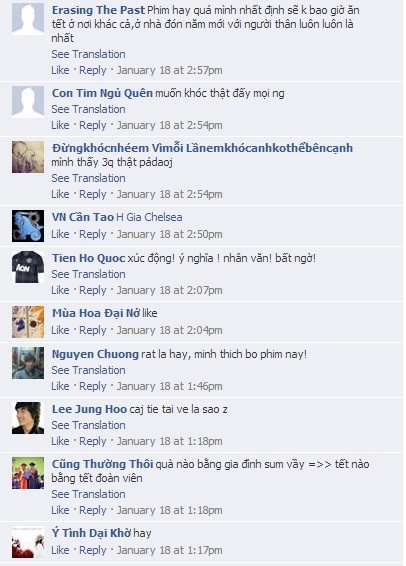Like Erasing The Past's comment
Screen dimensions: 406x566
[60, 70]
